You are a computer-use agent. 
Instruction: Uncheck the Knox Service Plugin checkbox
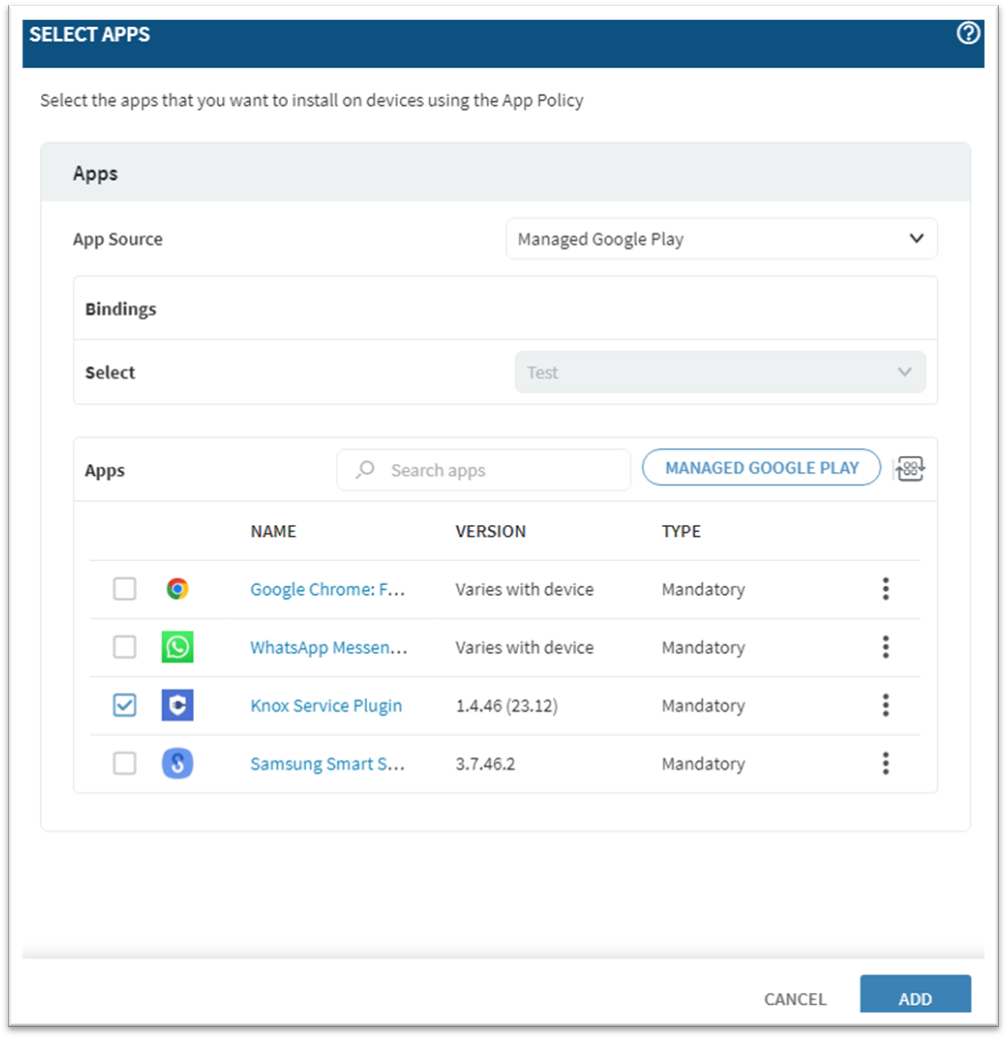click(x=124, y=706)
